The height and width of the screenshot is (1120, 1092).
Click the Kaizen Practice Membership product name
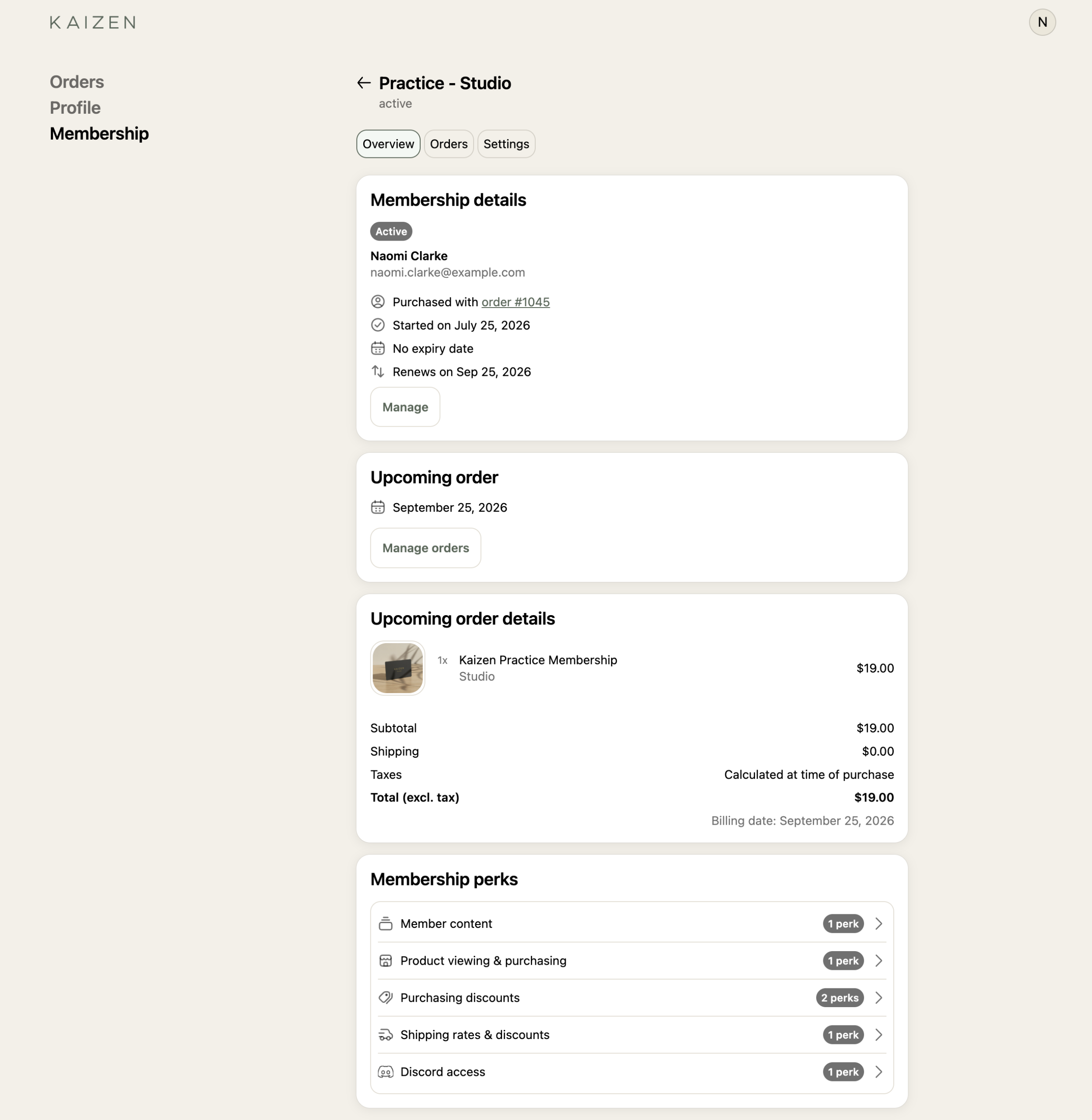(537, 660)
